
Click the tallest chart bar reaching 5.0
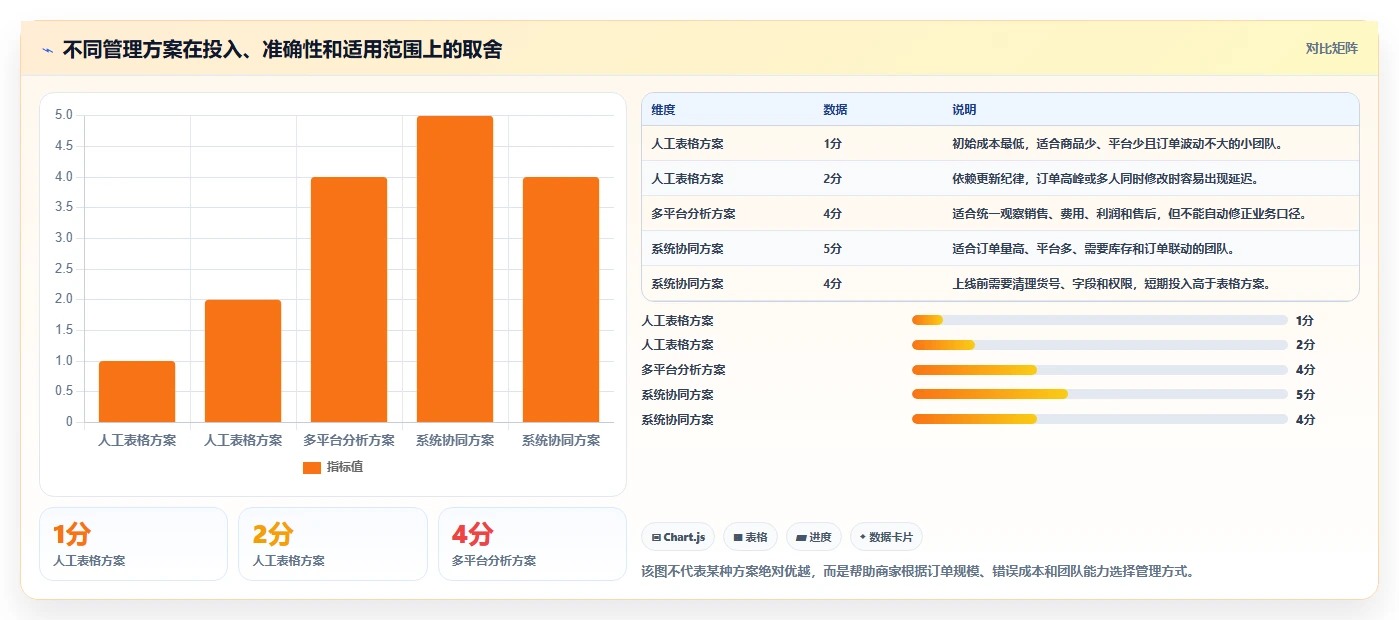(455, 269)
